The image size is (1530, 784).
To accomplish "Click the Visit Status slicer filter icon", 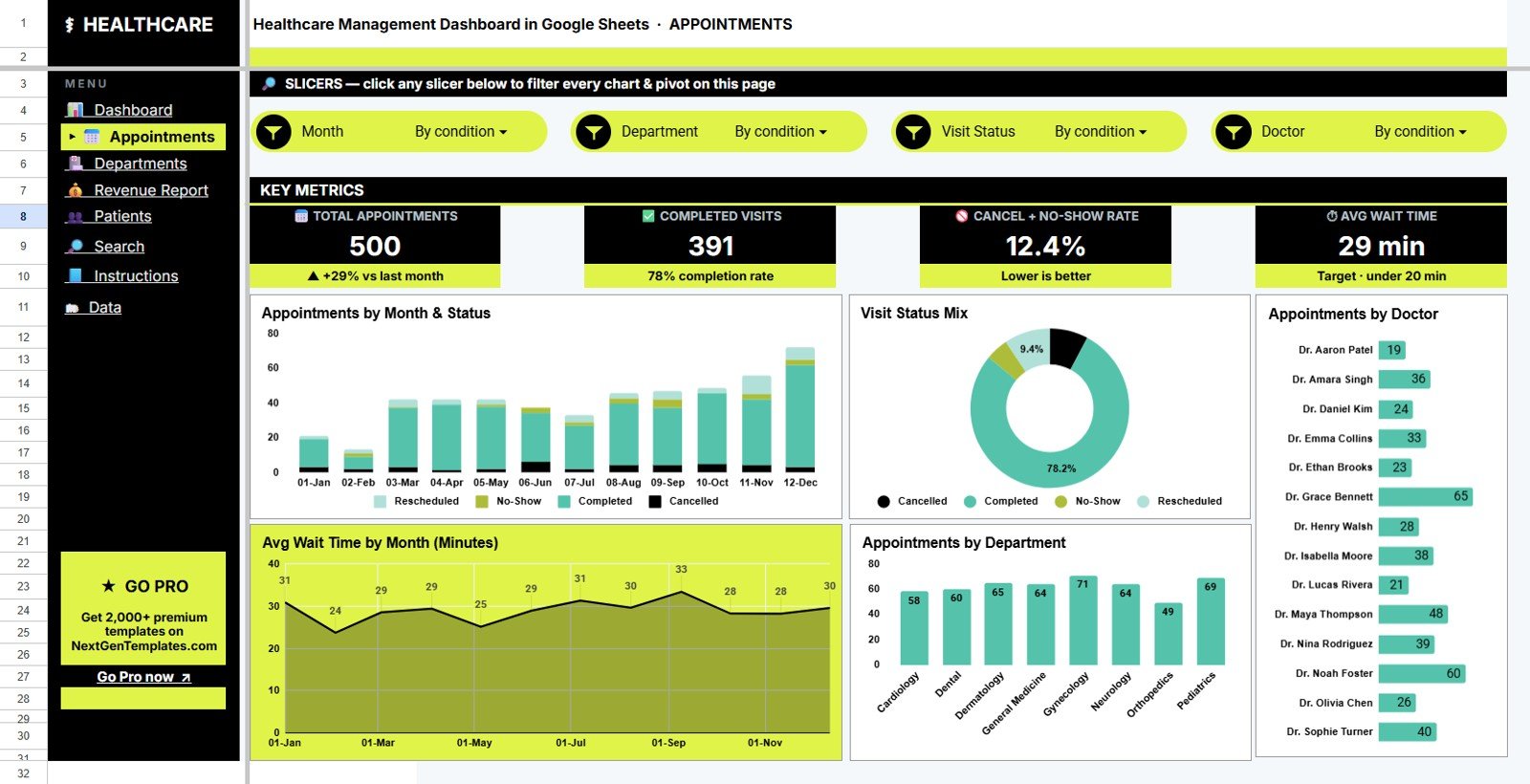I will point(914,132).
